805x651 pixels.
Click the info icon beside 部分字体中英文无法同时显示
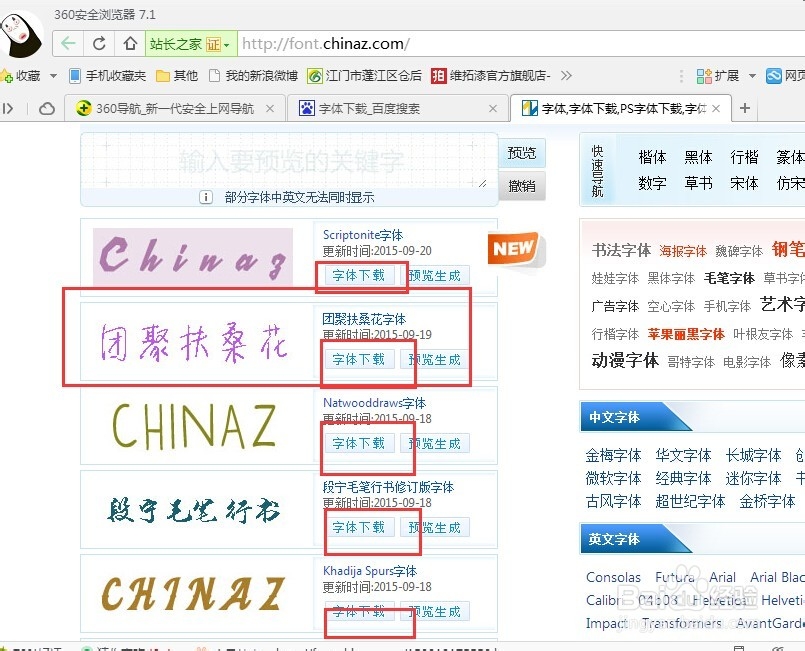coord(206,197)
